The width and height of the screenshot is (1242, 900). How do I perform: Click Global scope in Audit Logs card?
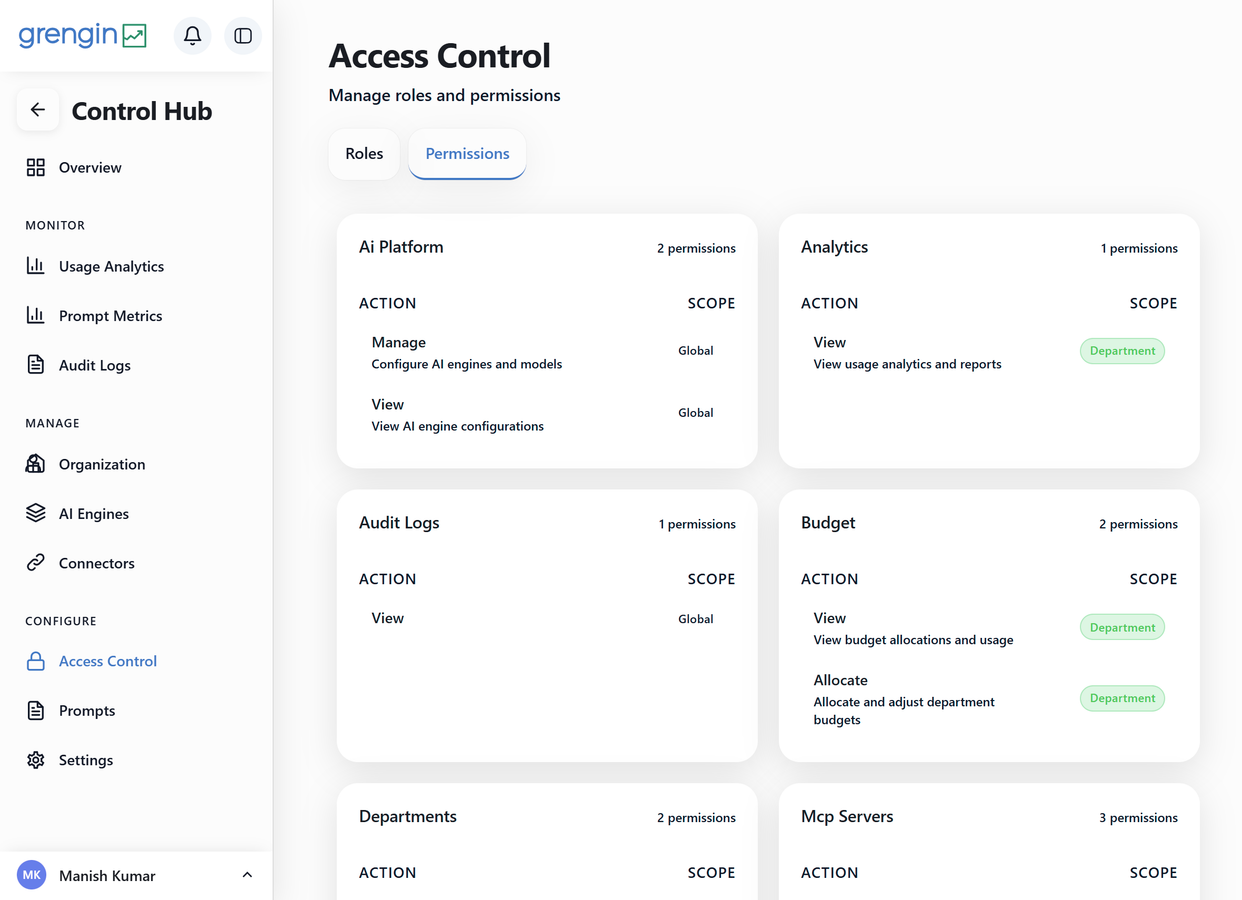point(696,619)
